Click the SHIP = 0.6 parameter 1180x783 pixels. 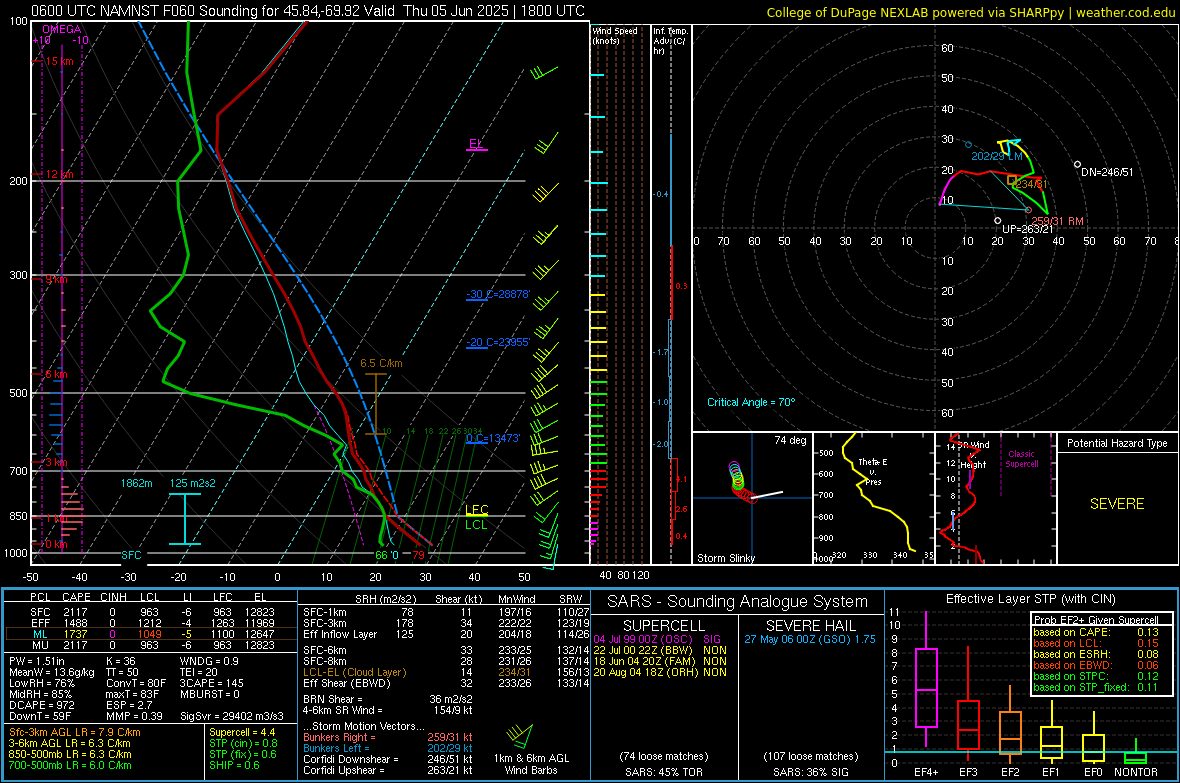(234, 765)
